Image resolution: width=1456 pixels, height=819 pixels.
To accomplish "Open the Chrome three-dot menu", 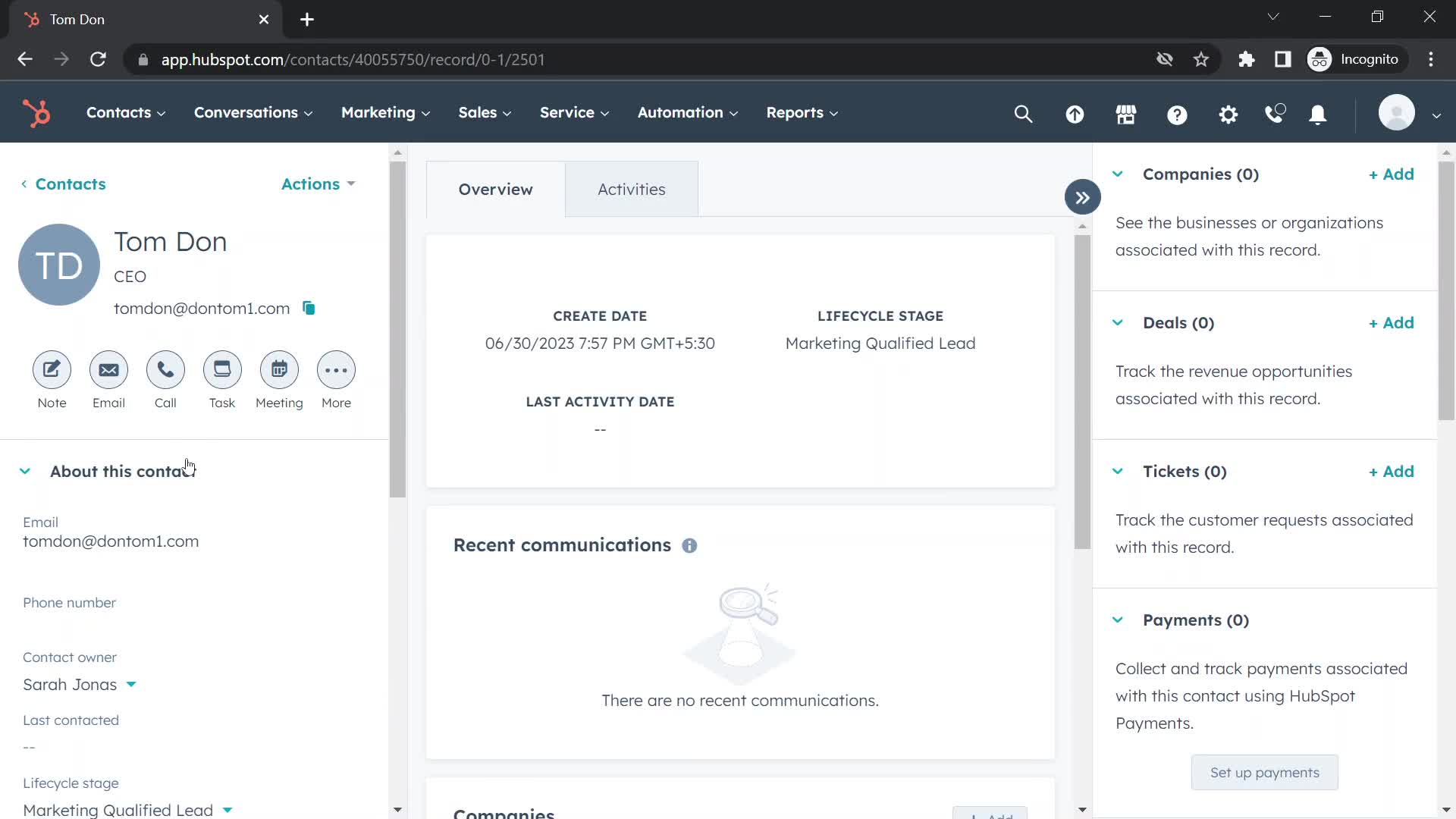I will 1431,59.
